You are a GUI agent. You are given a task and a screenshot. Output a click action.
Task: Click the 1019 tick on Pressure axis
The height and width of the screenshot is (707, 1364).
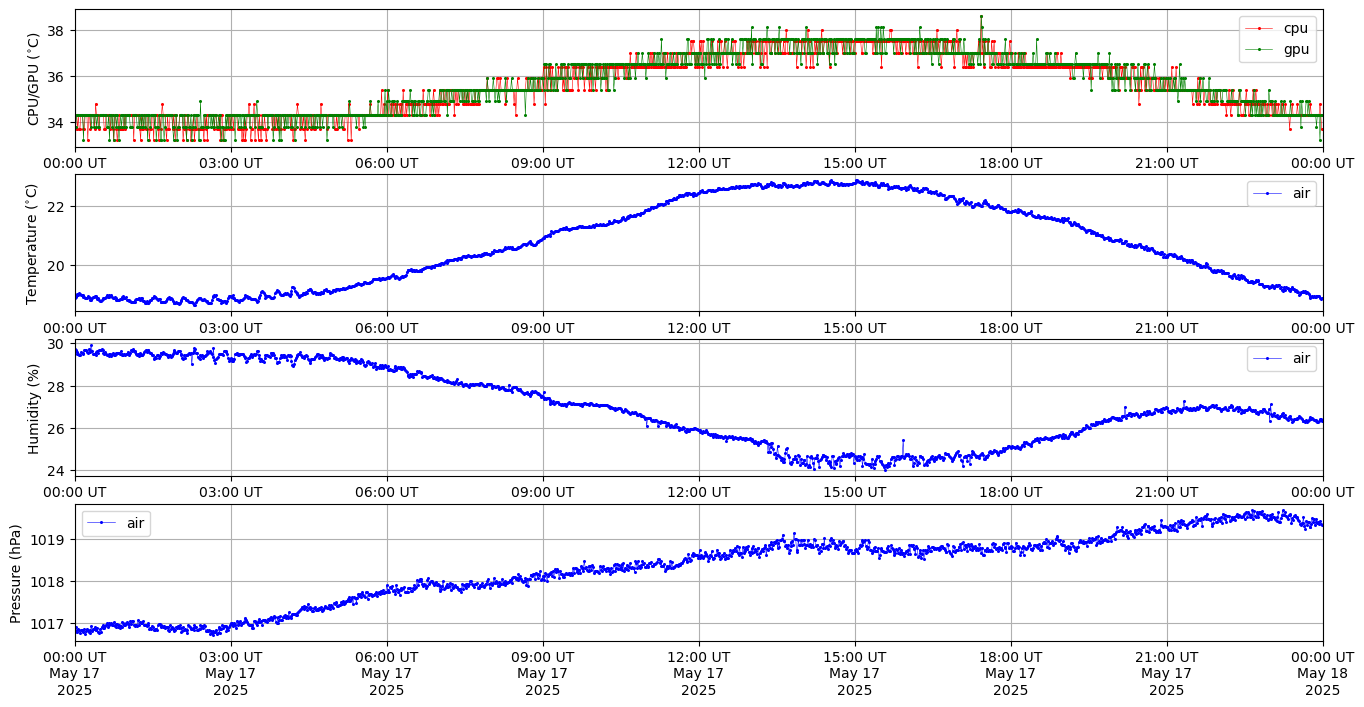46,540
